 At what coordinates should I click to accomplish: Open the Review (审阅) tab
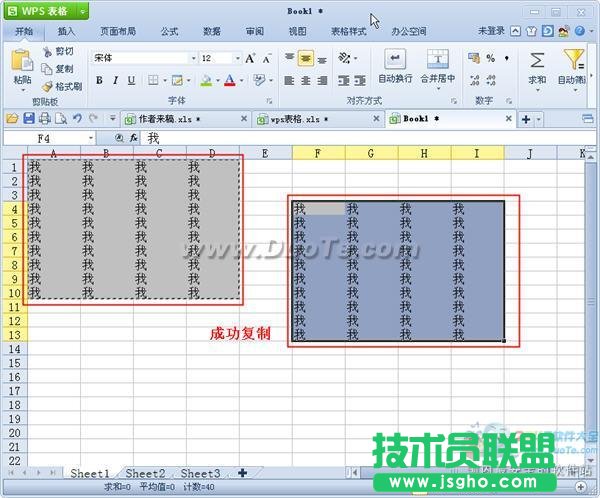point(255,31)
